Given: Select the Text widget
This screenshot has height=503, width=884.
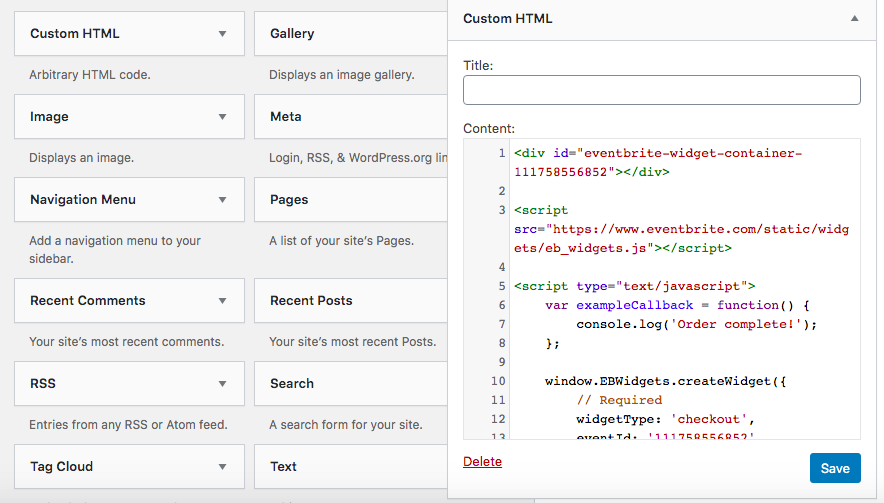Looking at the screenshot, I should coord(351,466).
